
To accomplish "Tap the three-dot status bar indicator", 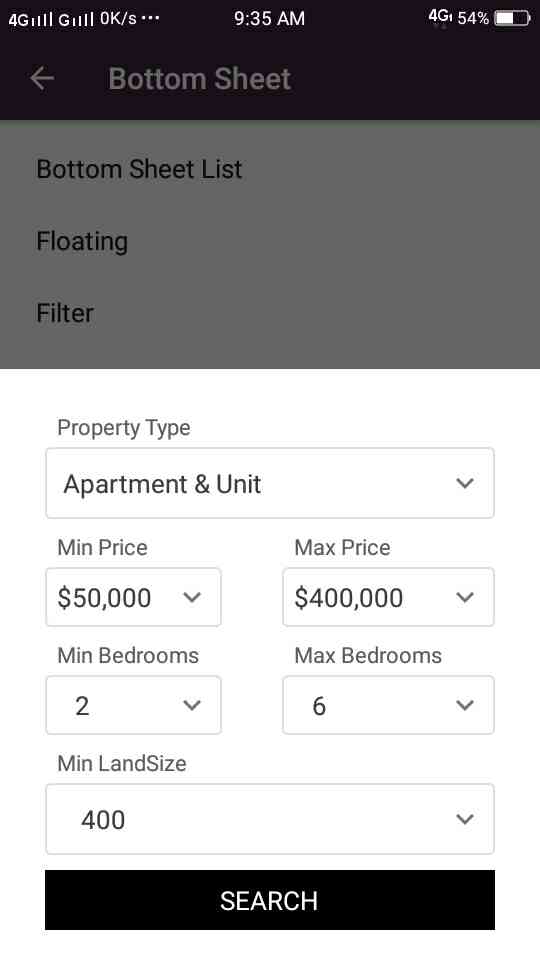I will (150, 18).
